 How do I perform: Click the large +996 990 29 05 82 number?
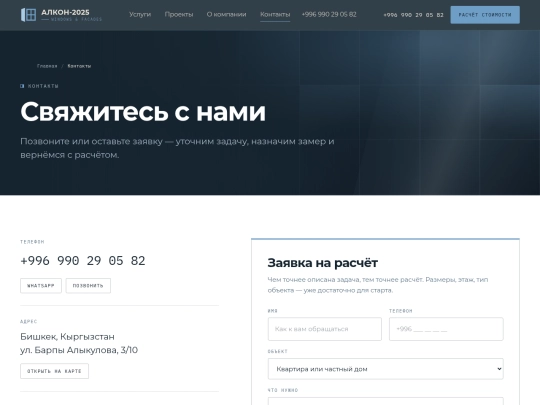pyautogui.click(x=83, y=261)
